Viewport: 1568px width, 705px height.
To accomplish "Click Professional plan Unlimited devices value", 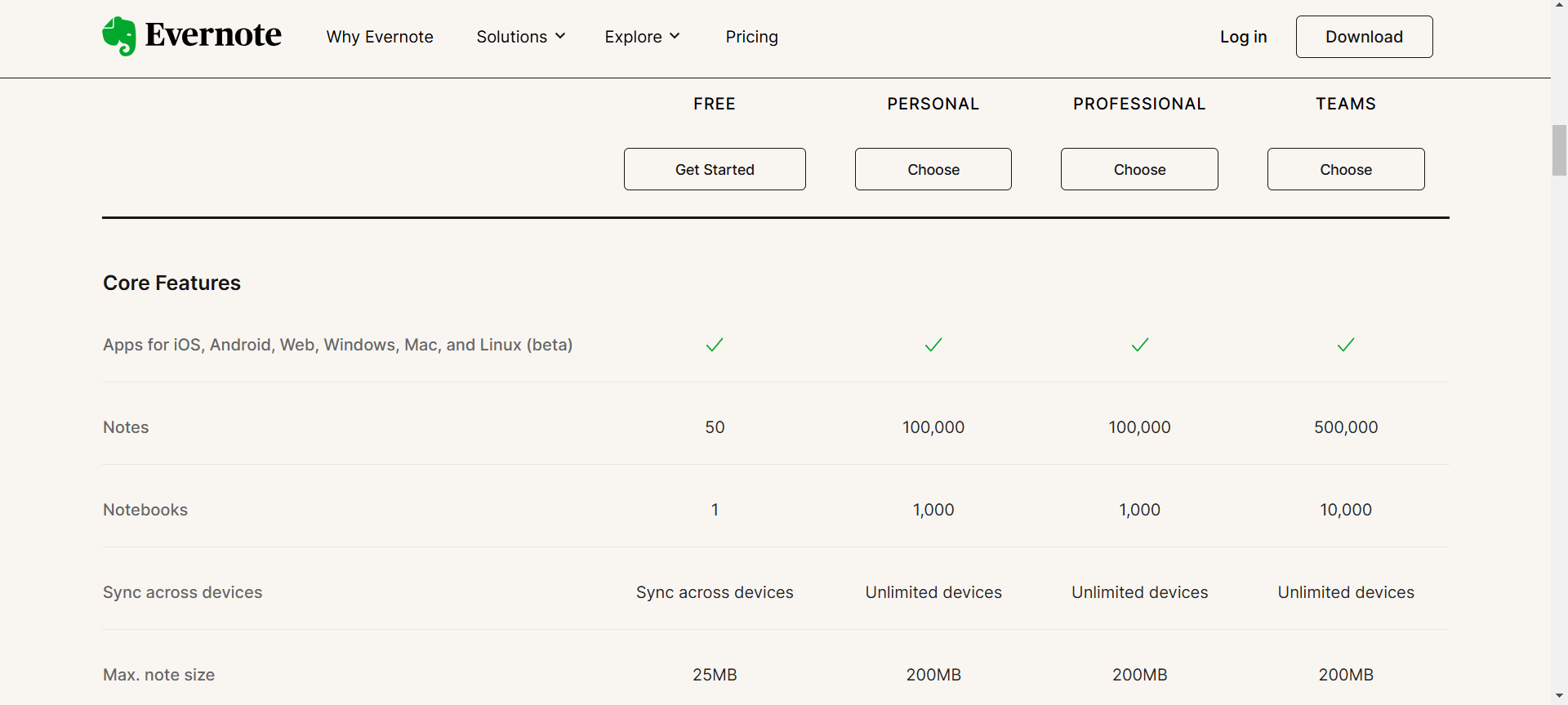I will click(1139, 592).
